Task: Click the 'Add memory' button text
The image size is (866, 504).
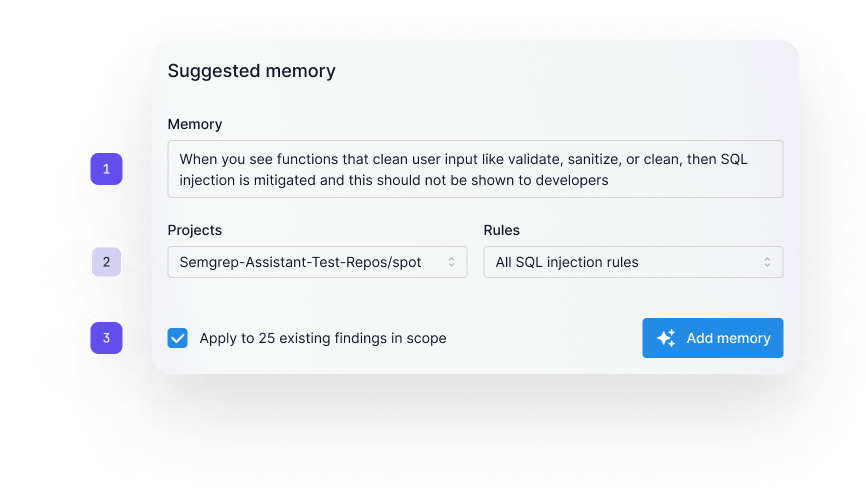Action: (x=728, y=338)
